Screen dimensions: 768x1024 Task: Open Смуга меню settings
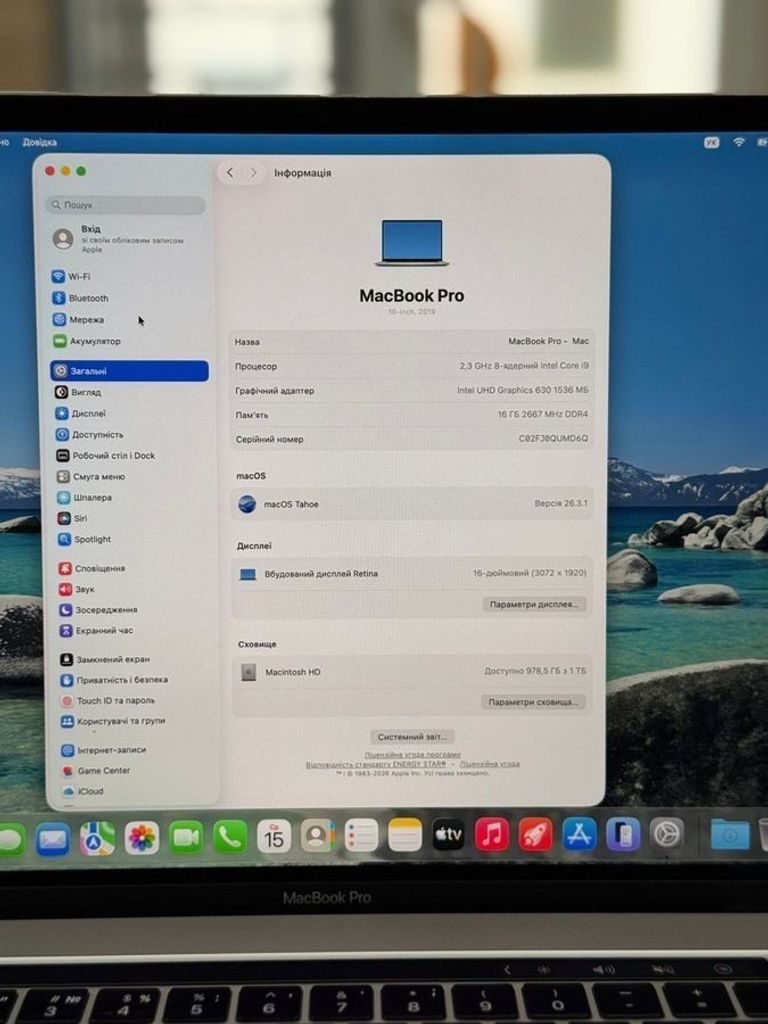[91, 476]
